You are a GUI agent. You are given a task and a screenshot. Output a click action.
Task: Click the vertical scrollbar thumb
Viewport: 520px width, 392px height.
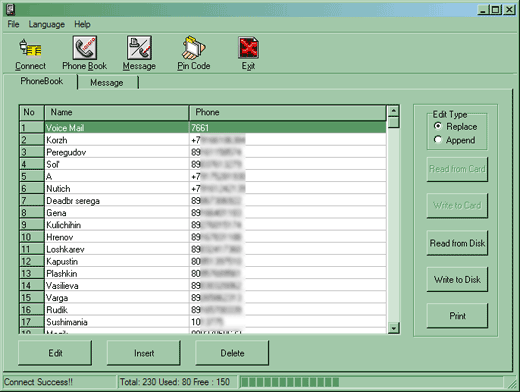[394, 122]
